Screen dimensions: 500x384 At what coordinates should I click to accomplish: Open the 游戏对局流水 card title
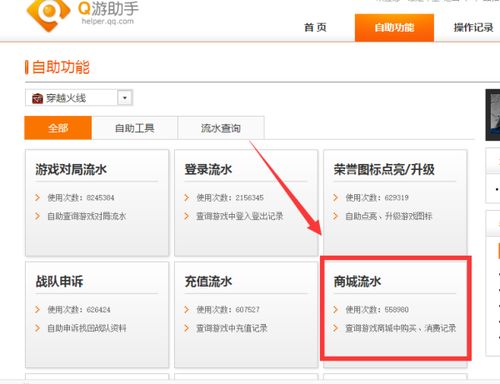pyautogui.click(x=71, y=169)
